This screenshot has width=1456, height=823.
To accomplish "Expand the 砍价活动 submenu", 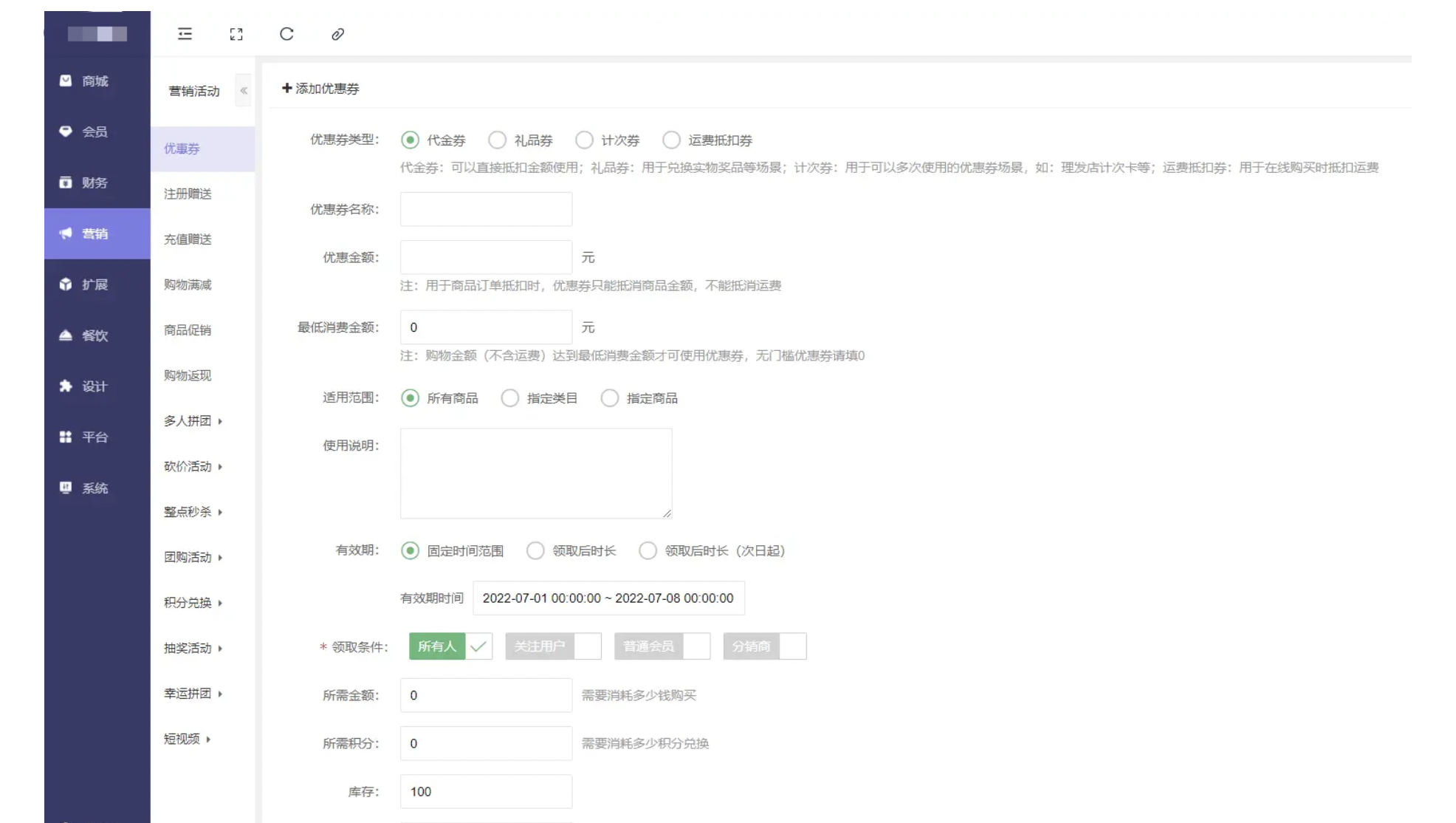I will tap(193, 466).
